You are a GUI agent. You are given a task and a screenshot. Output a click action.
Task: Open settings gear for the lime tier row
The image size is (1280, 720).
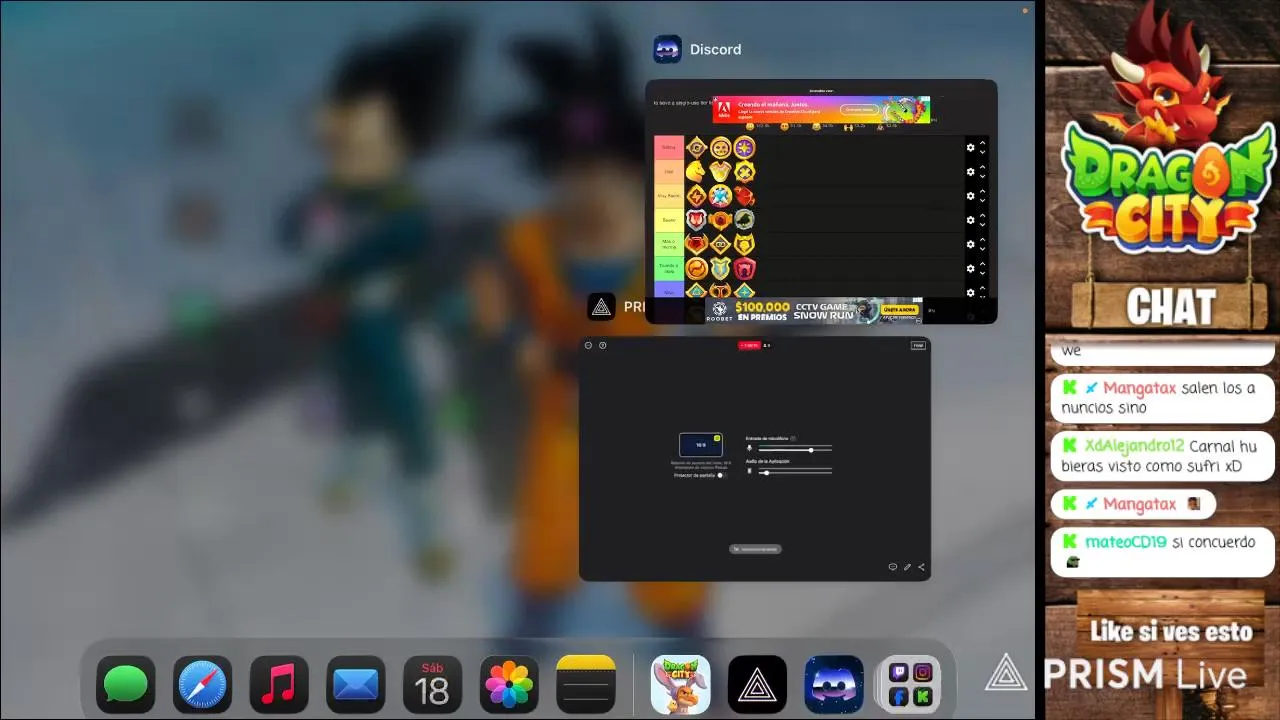coord(970,244)
